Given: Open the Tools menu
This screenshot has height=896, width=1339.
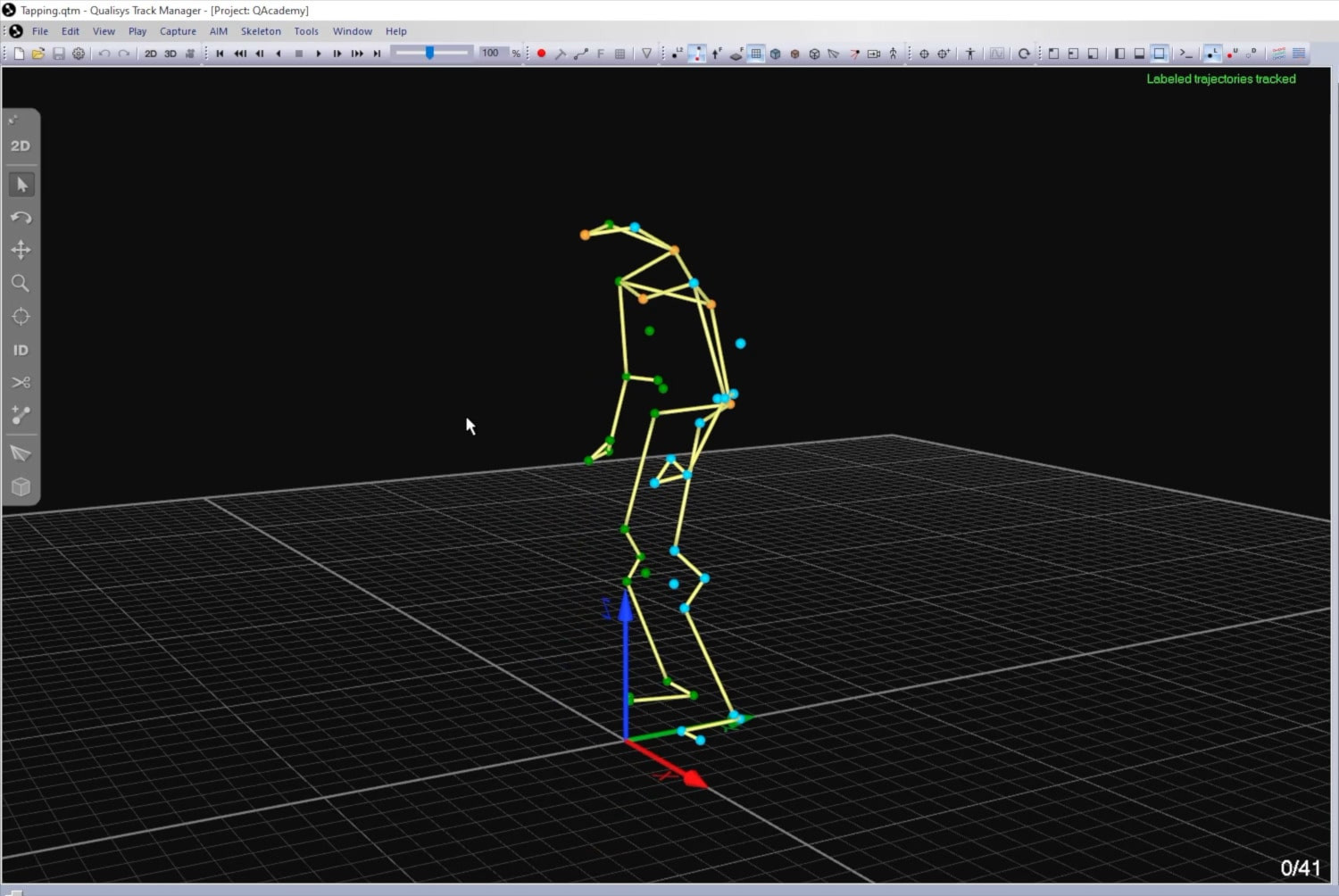Looking at the screenshot, I should 306,31.
